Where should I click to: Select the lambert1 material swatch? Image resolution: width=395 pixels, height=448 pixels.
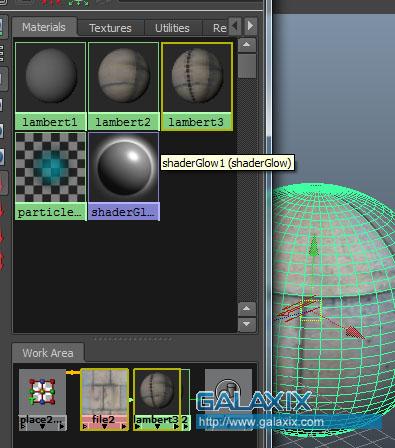click(x=51, y=77)
